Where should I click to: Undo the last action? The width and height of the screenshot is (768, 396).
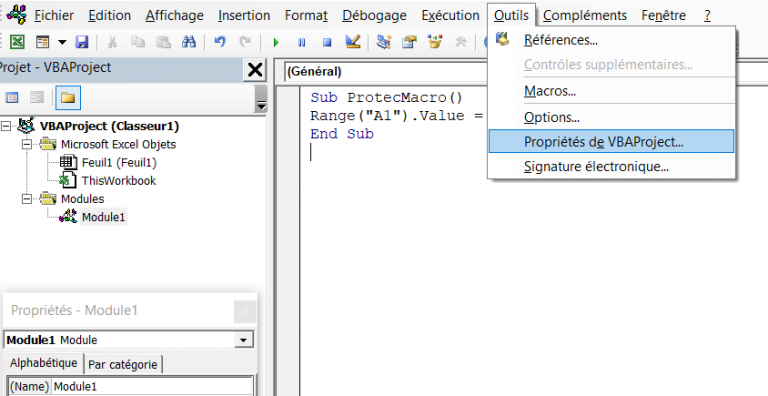pos(220,42)
